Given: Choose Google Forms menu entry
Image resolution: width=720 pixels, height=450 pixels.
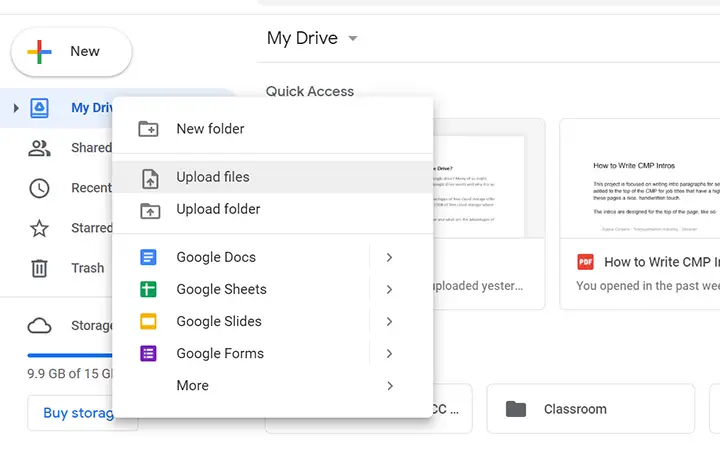Looking at the screenshot, I should [273, 354].
